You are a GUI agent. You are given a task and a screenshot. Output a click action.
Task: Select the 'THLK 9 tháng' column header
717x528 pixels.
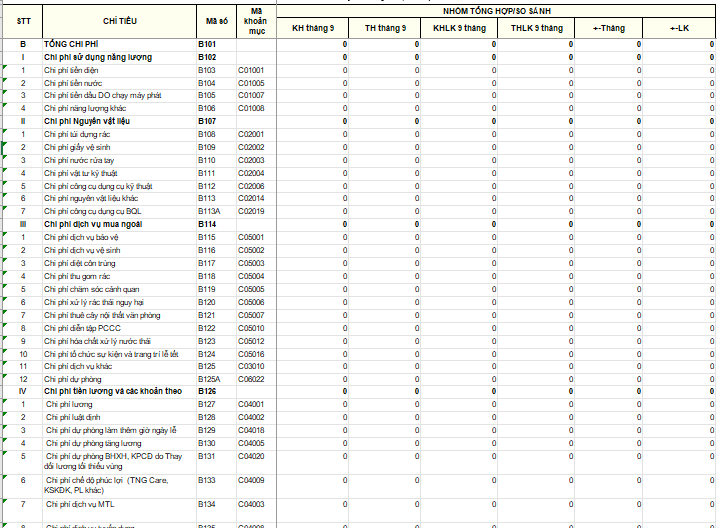(536, 28)
